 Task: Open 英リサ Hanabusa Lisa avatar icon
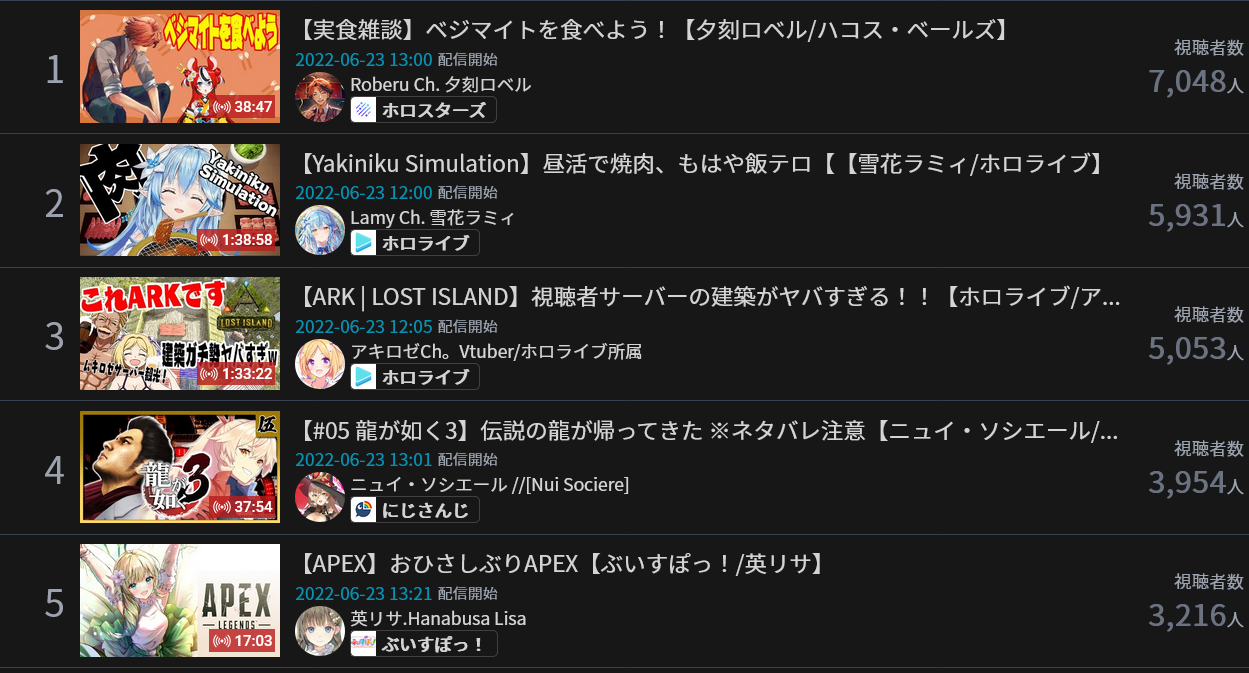[320, 631]
